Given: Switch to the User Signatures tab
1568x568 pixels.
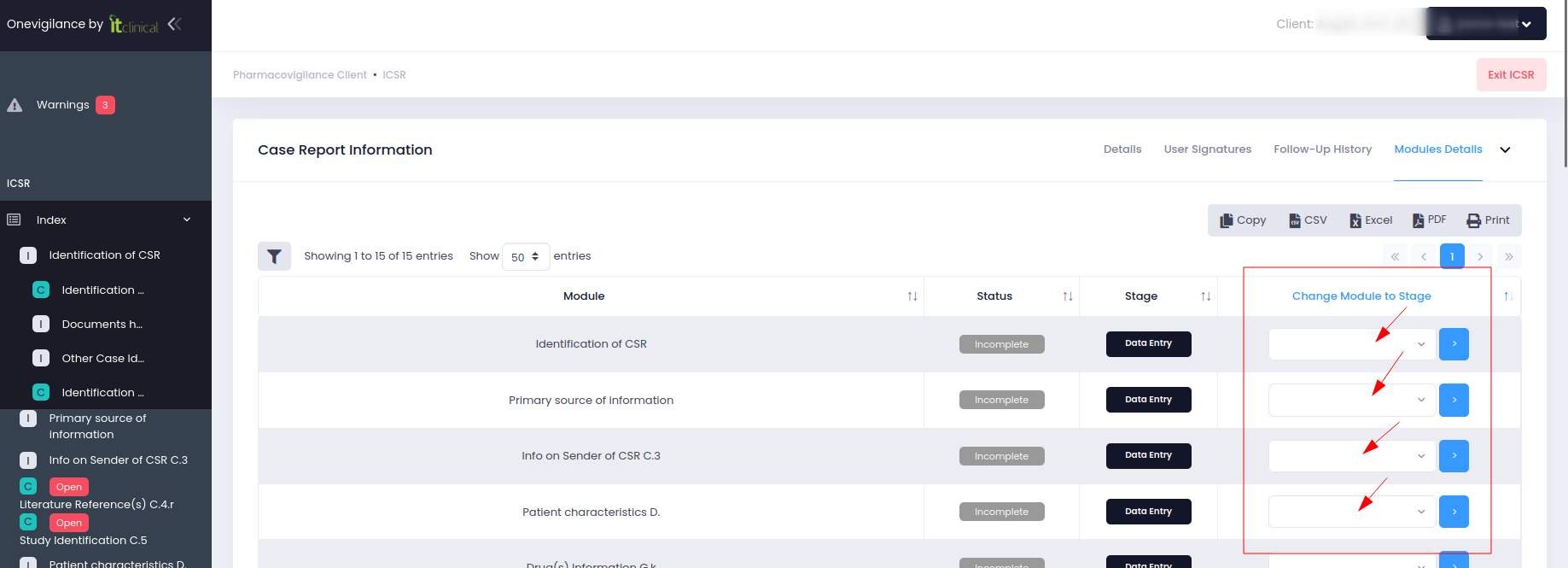Looking at the screenshot, I should click(x=1208, y=149).
